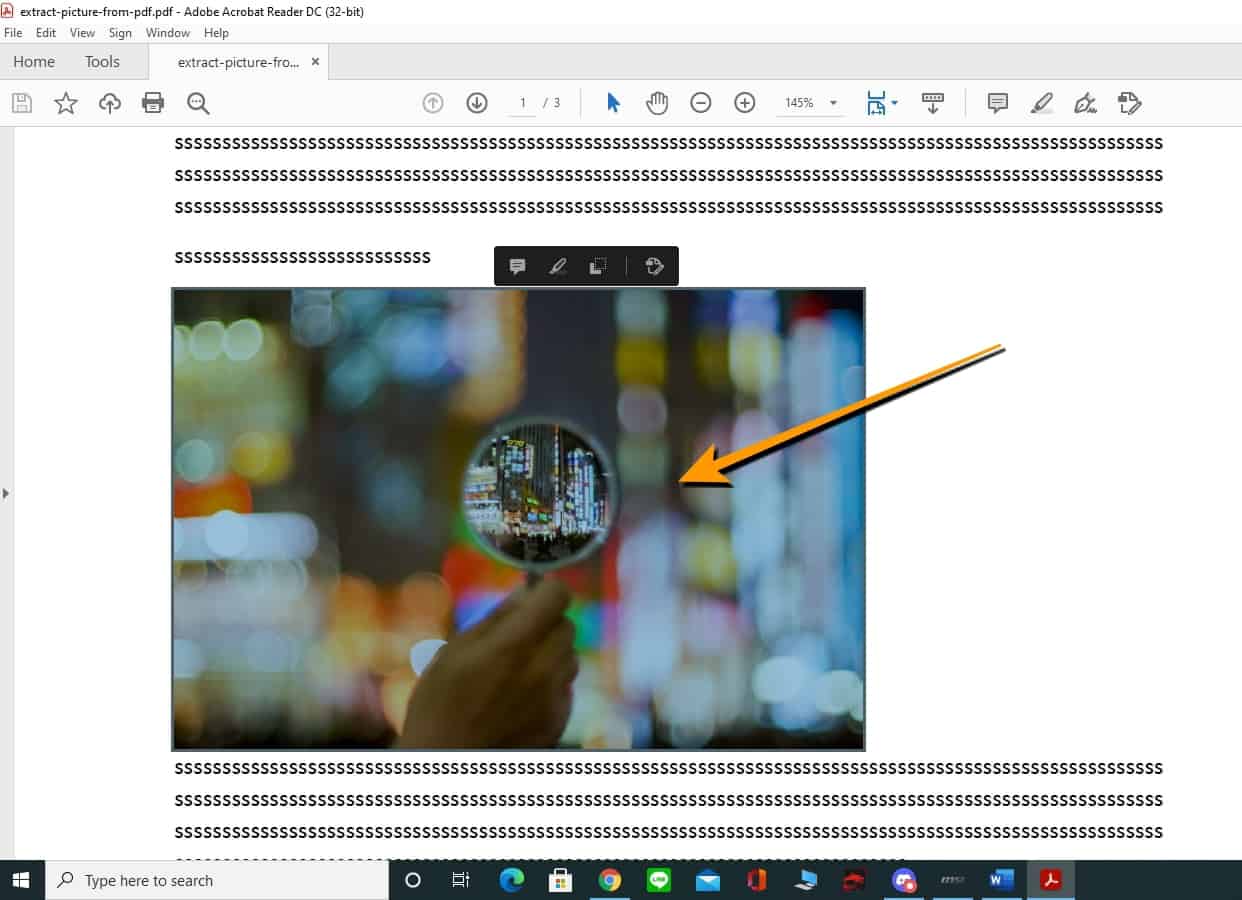Activate the arrow Selection tool
Viewport: 1242px width, 900px height.
613,103
